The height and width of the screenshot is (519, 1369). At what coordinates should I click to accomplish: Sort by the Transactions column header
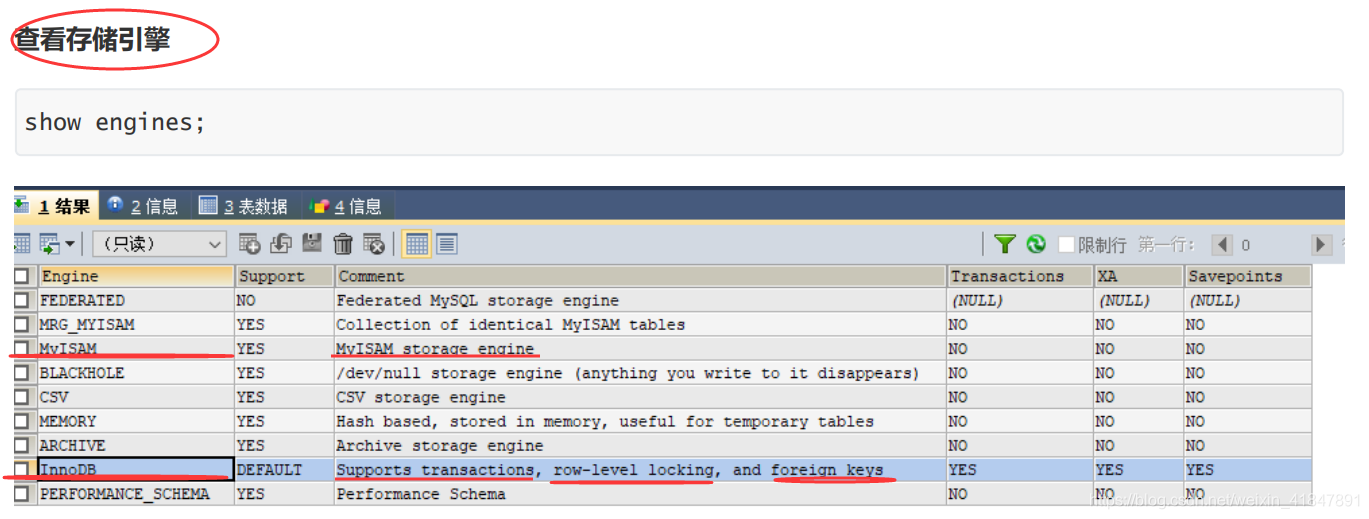(1020, 277)
